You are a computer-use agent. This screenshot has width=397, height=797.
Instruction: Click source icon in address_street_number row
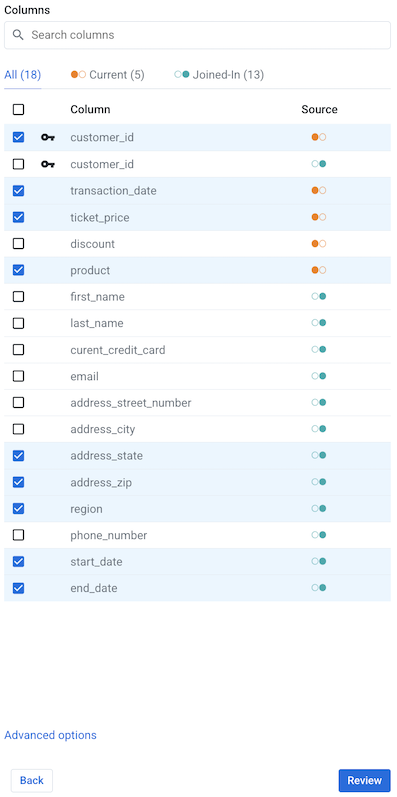click(x=319, y=403)
